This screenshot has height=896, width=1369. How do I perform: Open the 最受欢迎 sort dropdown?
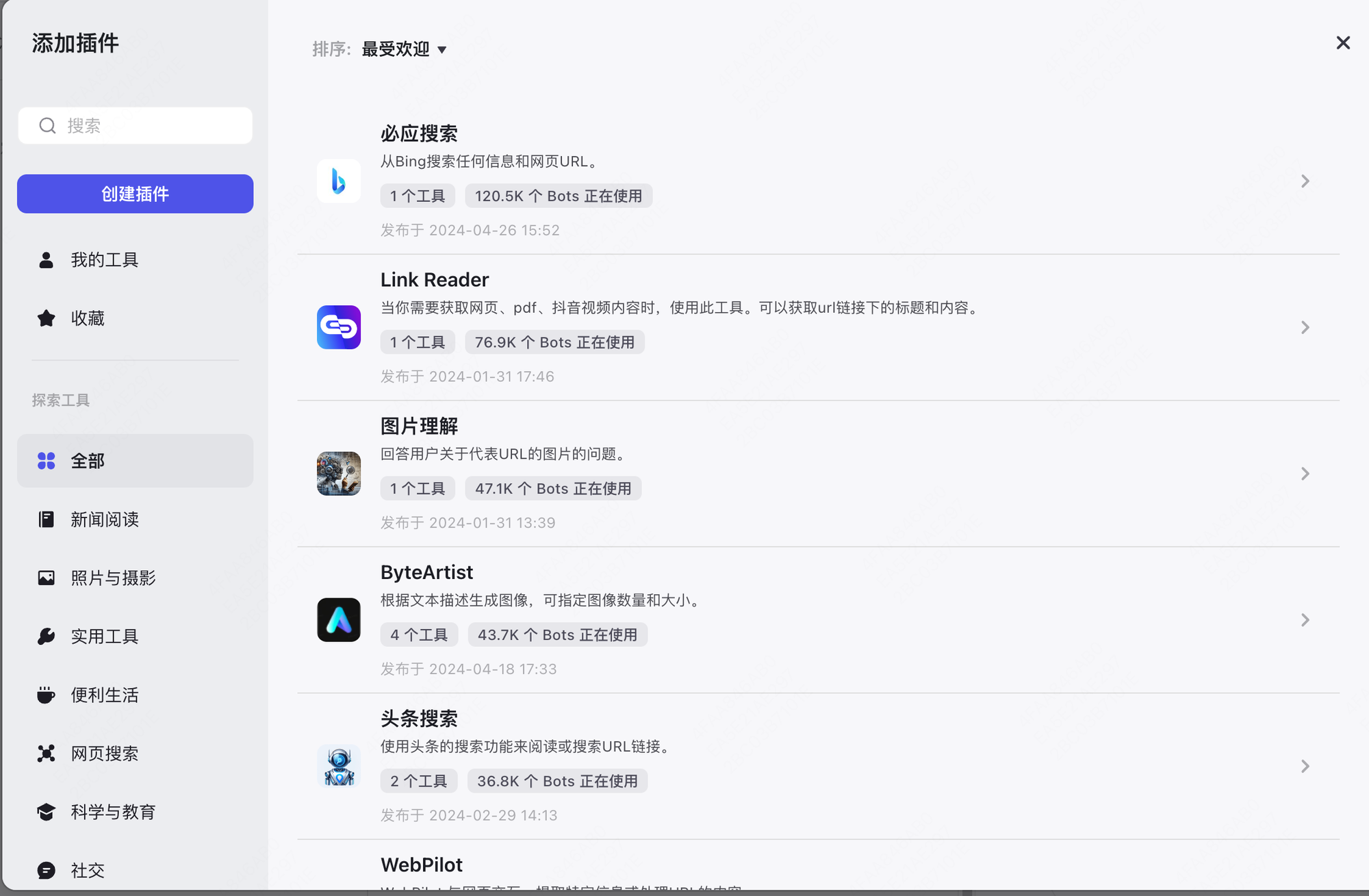coord(404,49)
